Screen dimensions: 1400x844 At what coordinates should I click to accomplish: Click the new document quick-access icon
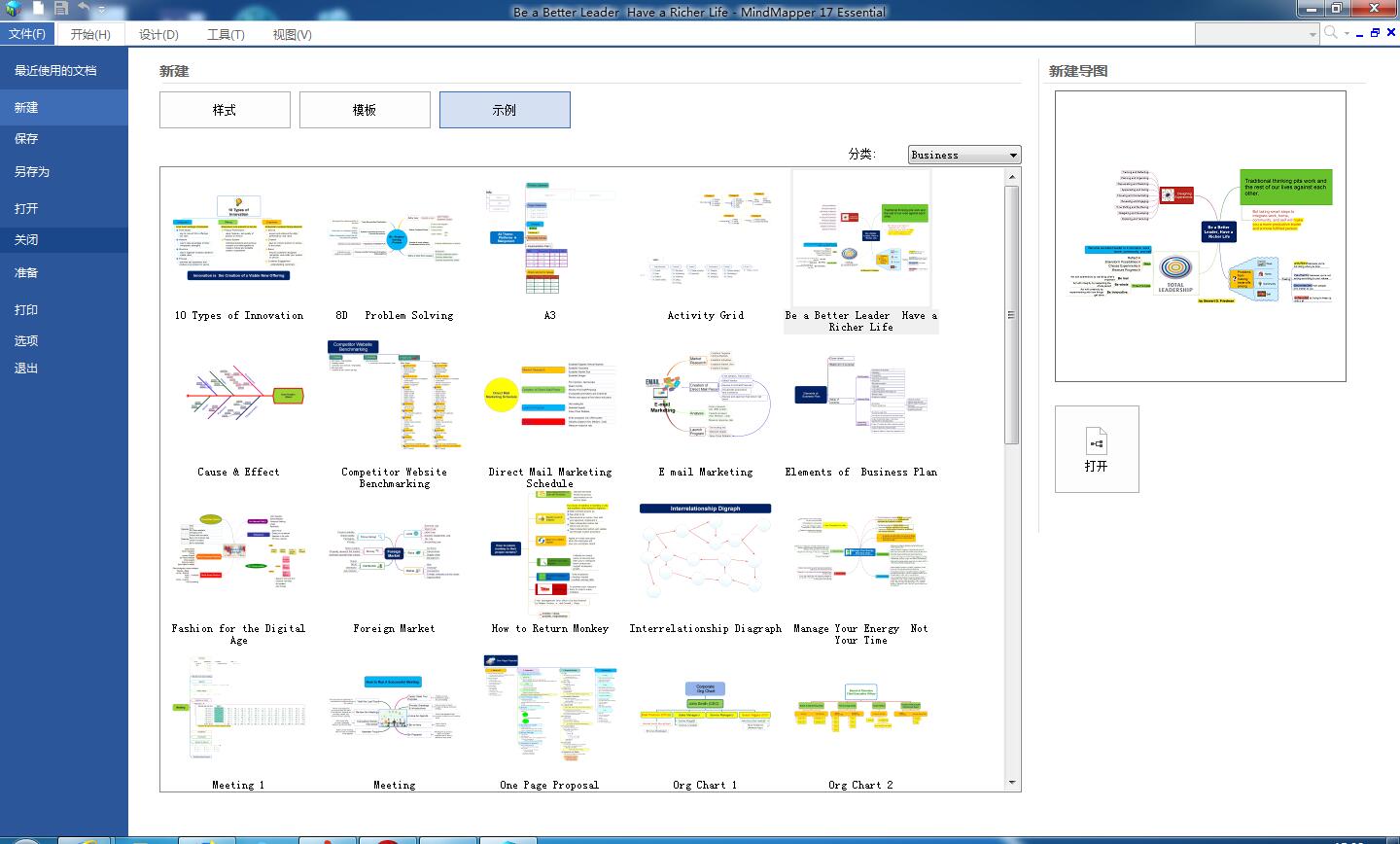click(x=37, y=10)
